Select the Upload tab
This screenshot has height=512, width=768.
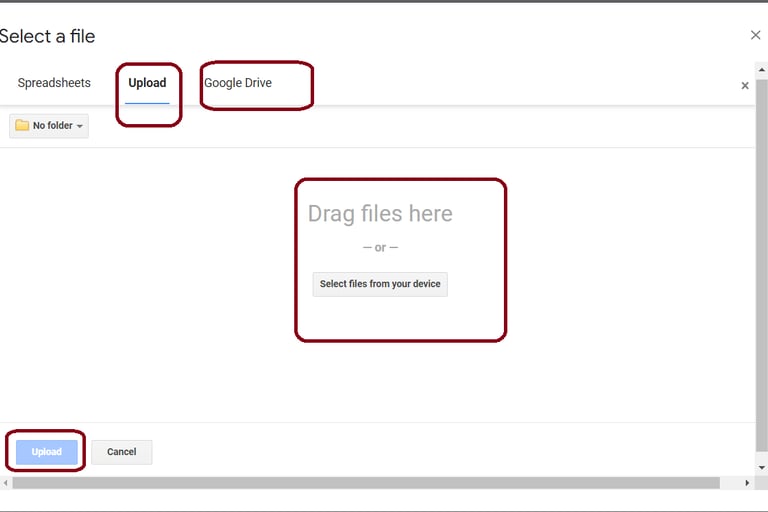tap(147, 83)
